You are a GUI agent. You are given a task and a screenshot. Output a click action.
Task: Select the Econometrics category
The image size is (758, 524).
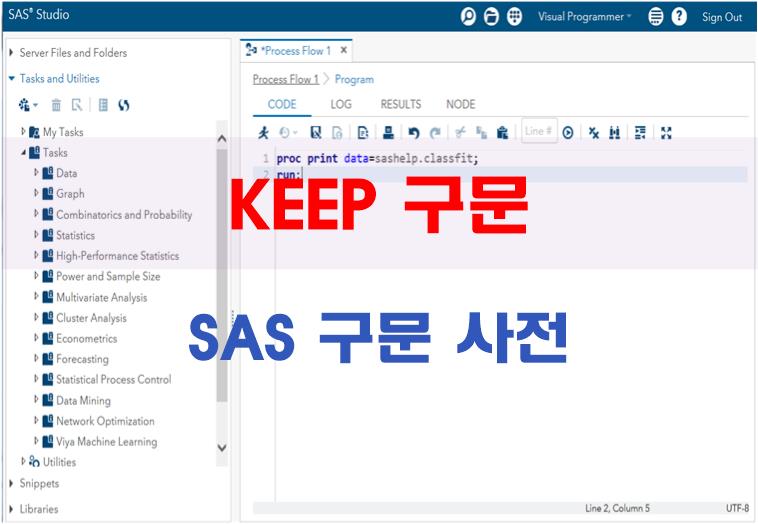pos(87,338)
